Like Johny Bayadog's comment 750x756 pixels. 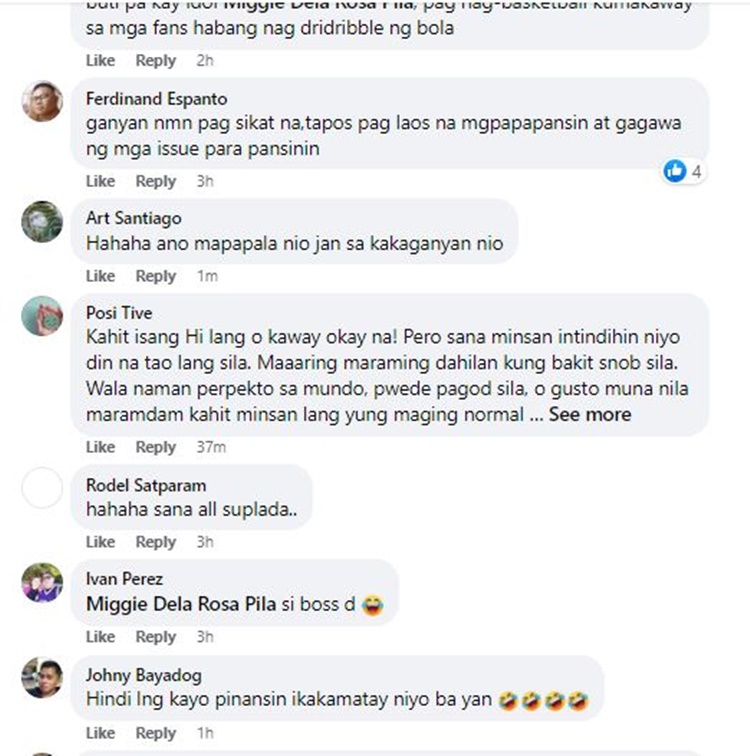click(100, 733)
